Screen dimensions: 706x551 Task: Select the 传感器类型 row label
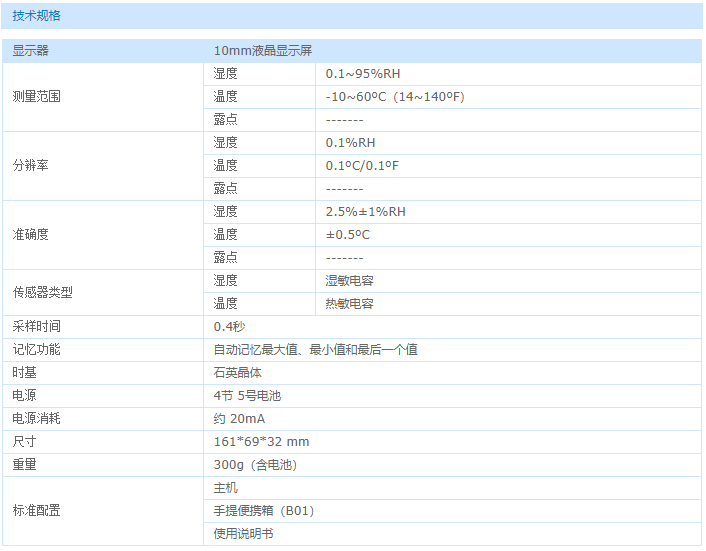click(x=42, y=293)
